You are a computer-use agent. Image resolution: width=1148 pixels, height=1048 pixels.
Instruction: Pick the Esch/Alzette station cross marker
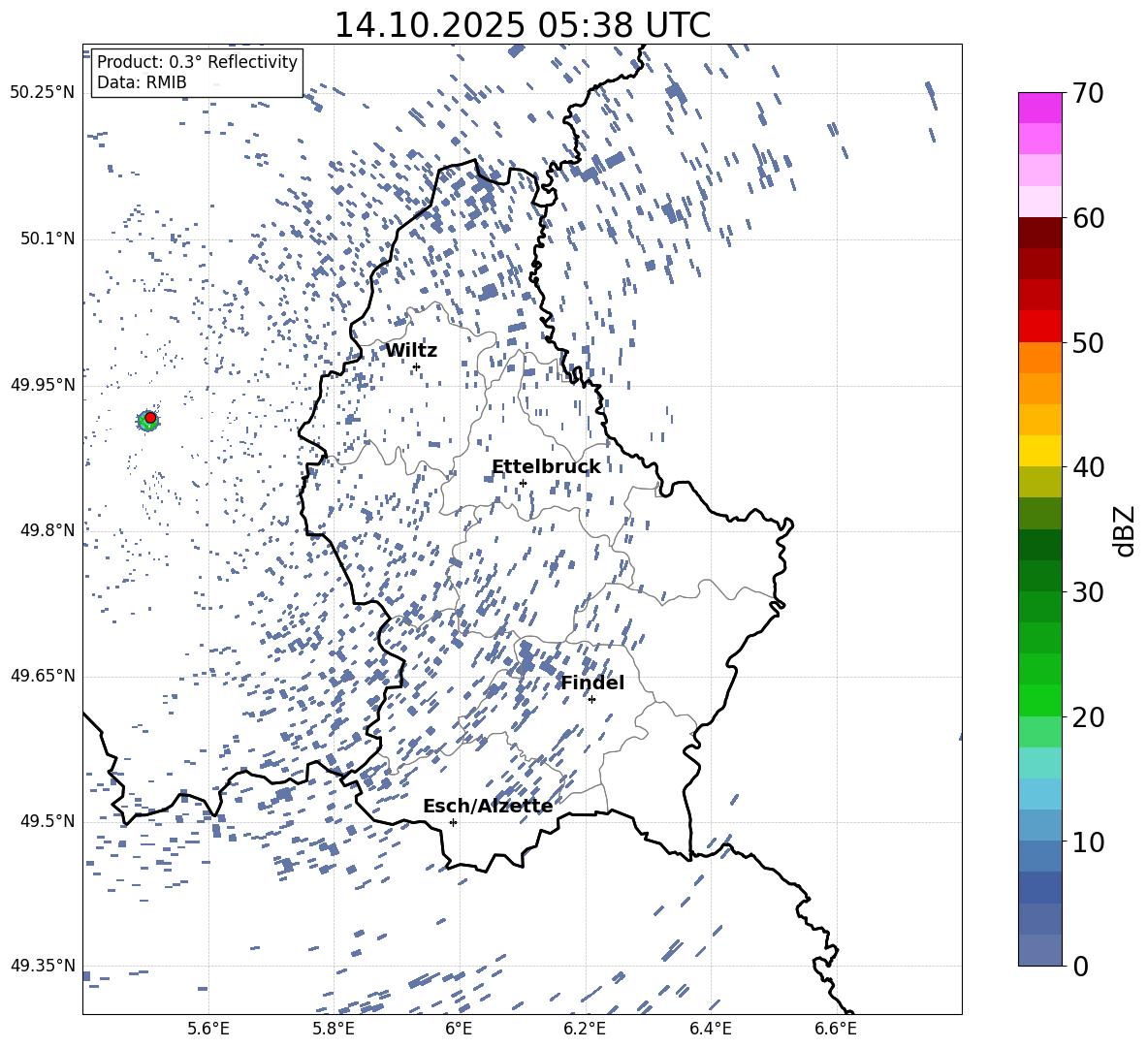(x=453, y=822)
